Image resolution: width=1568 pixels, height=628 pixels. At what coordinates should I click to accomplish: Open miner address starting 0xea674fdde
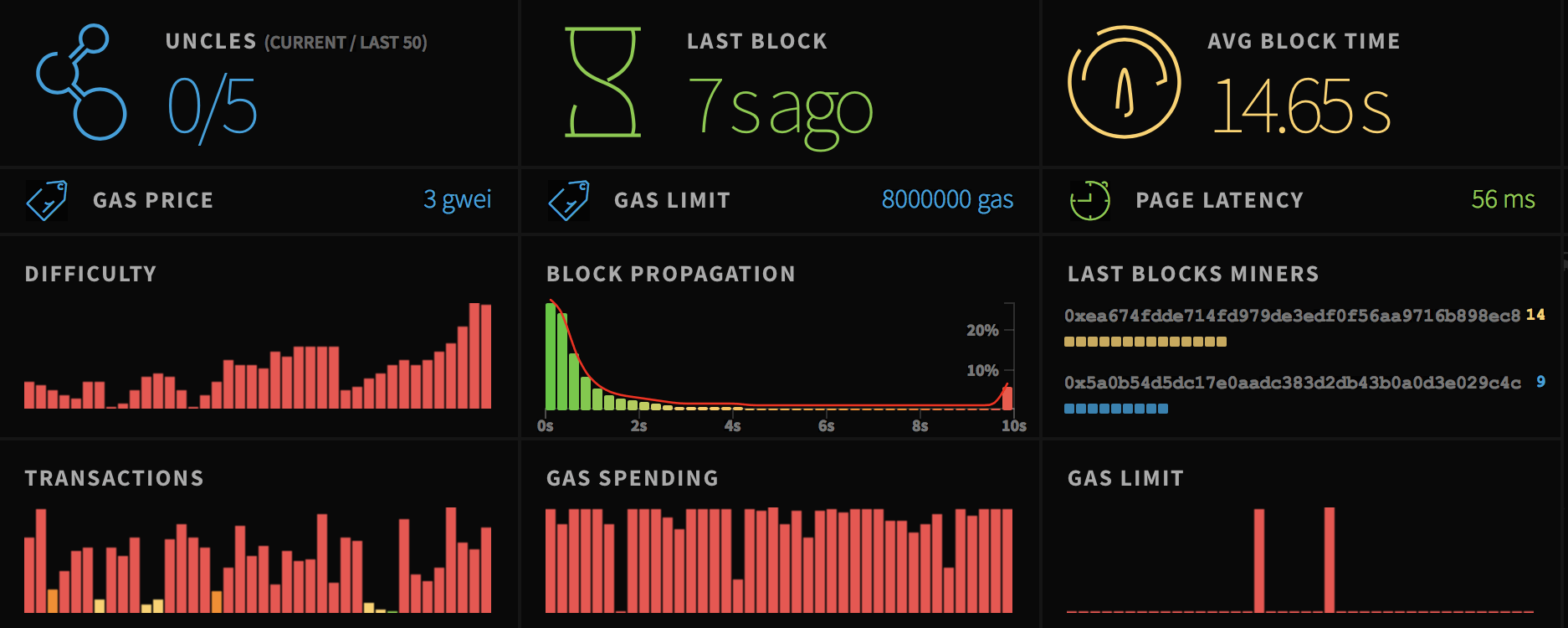1292,316
